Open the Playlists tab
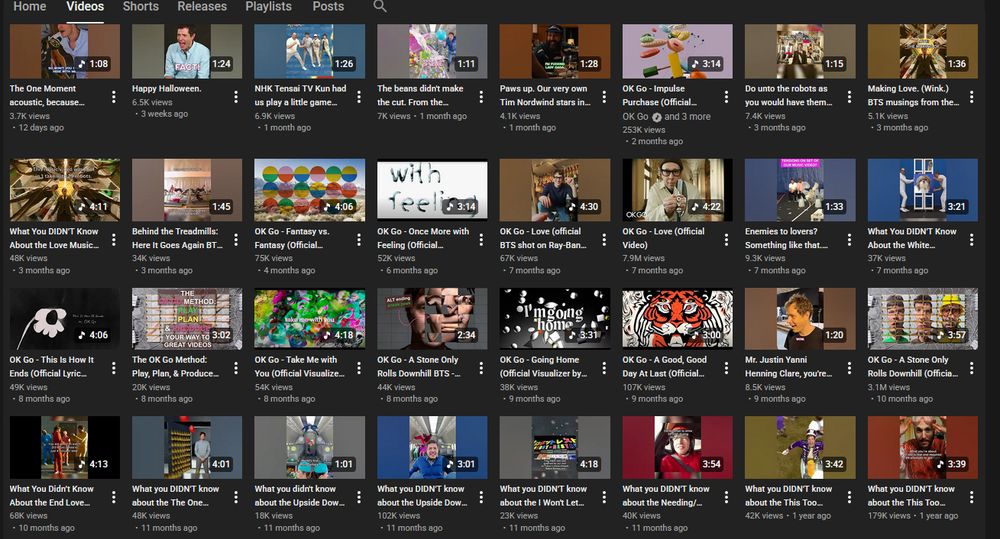Screen dimensions: 1000x539 [x=268, y=6]
